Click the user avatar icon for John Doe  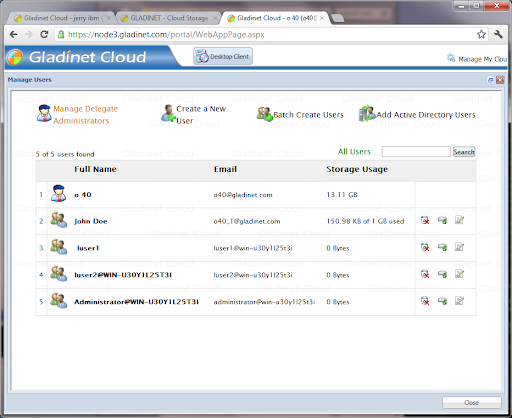(x=59, y=220)
